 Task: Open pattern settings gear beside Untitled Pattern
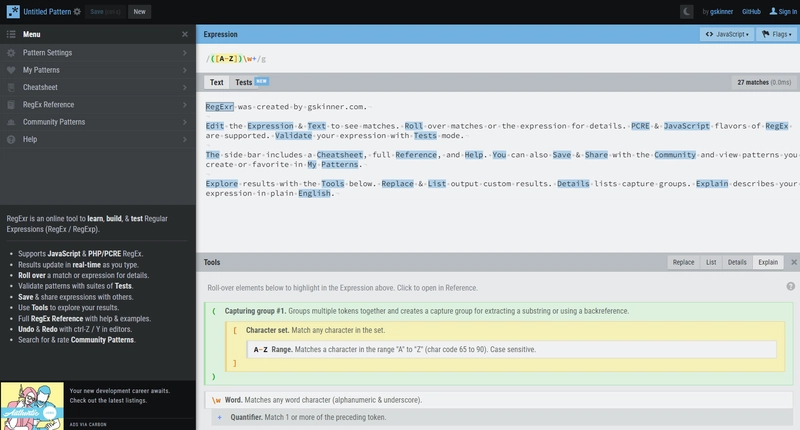[77, 11]
